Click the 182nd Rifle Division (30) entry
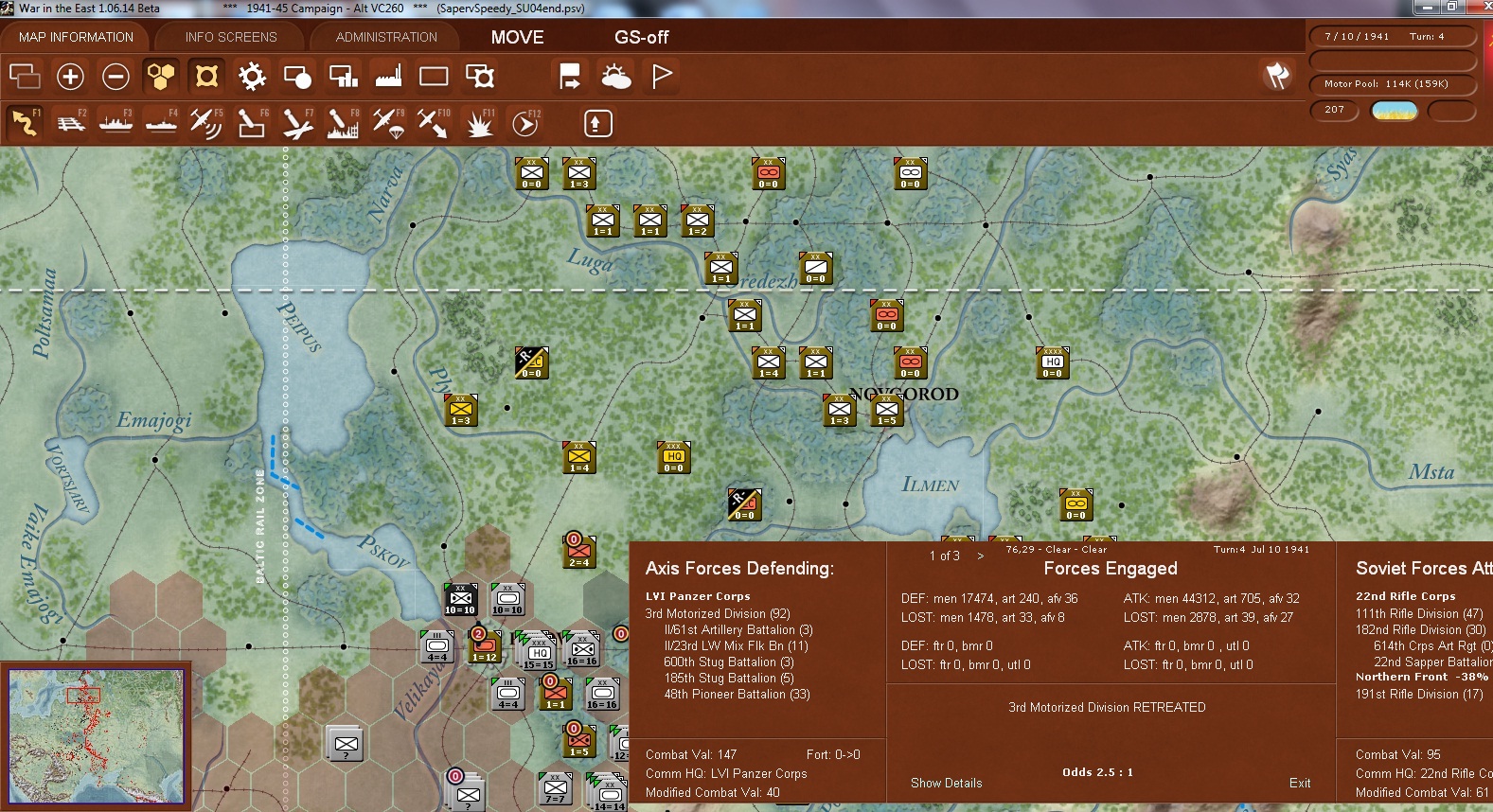This screenshot has width=1493, height=812. tap(1420, 629)
